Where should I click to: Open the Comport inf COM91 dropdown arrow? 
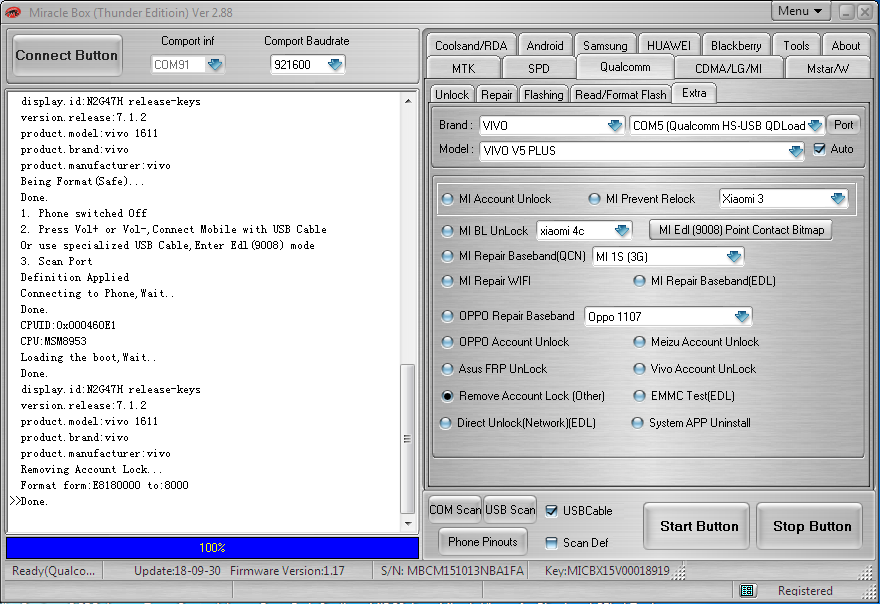tap(215, 65)
